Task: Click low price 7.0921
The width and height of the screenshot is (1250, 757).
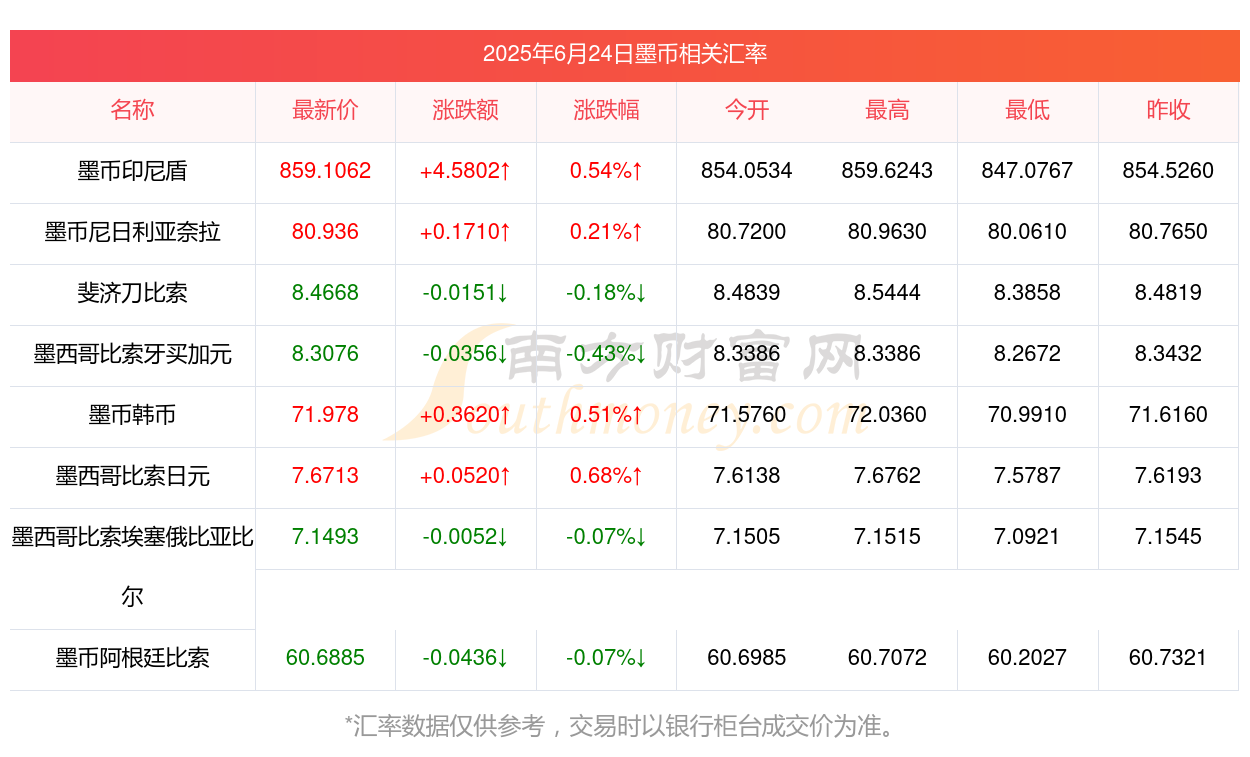Action: tap(1027, 537)
